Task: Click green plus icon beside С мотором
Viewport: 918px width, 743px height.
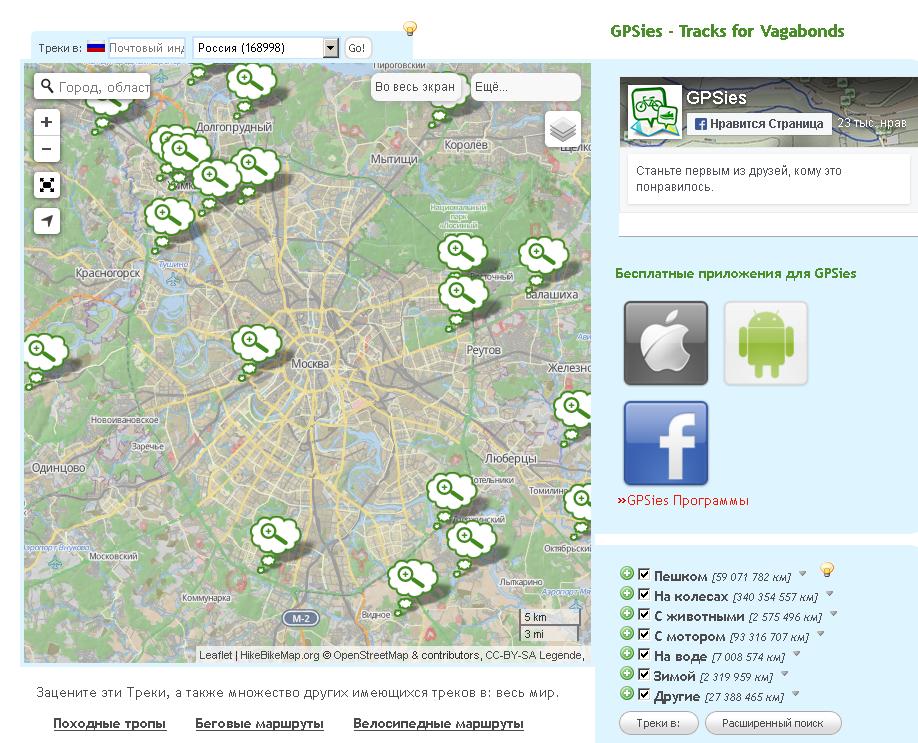Action: (x=627, y=634)
